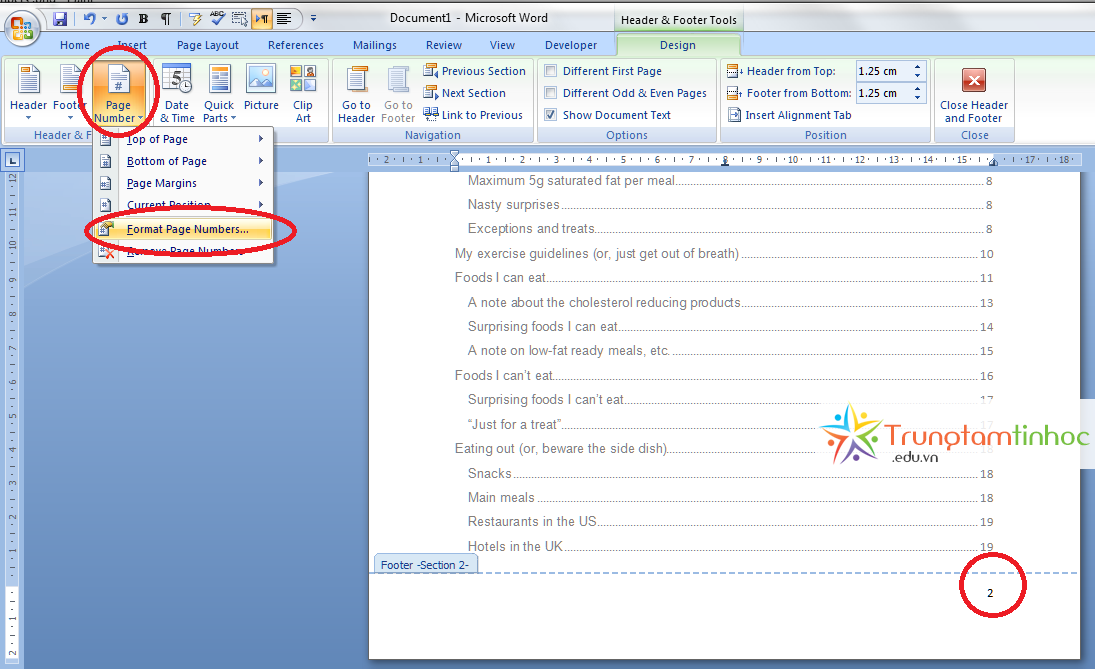
Task: Click the tab selector at the ruler corner
Action: click(x=13, y=161)
